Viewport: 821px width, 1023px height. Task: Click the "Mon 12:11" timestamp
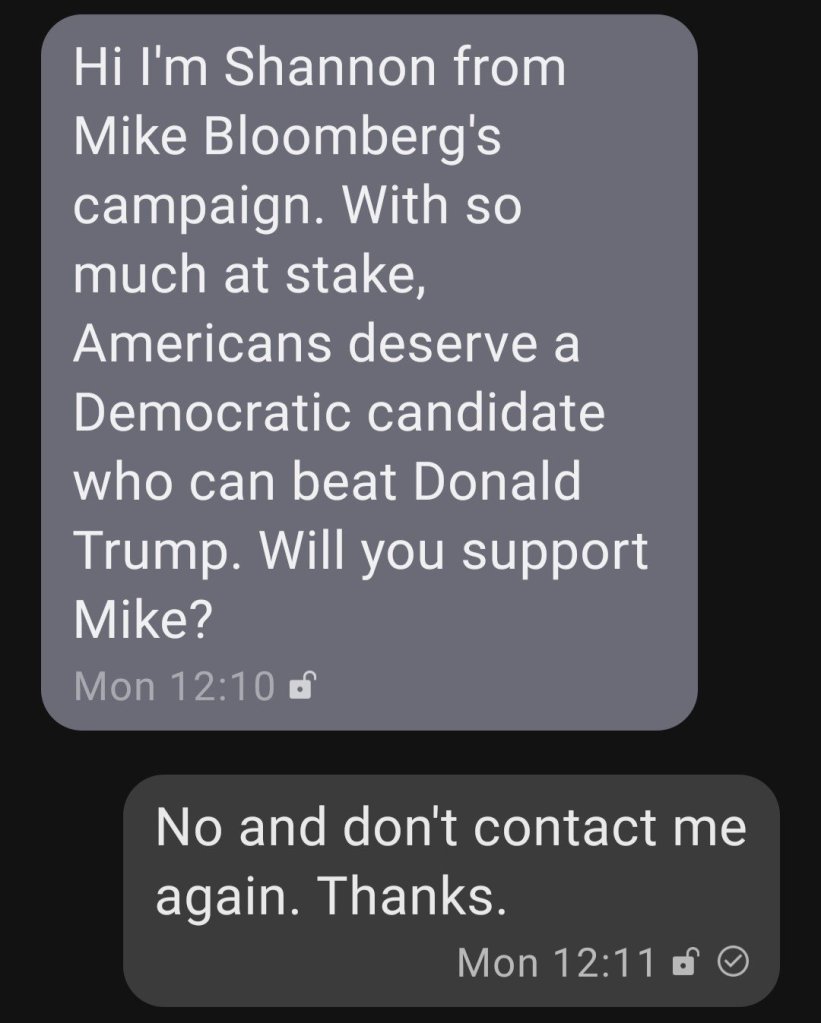tap(556, 963)
